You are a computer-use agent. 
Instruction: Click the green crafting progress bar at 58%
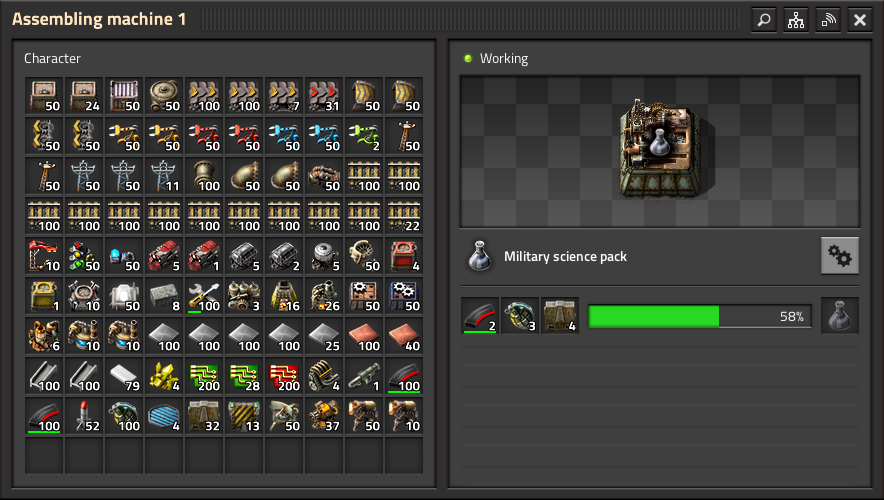699,316
